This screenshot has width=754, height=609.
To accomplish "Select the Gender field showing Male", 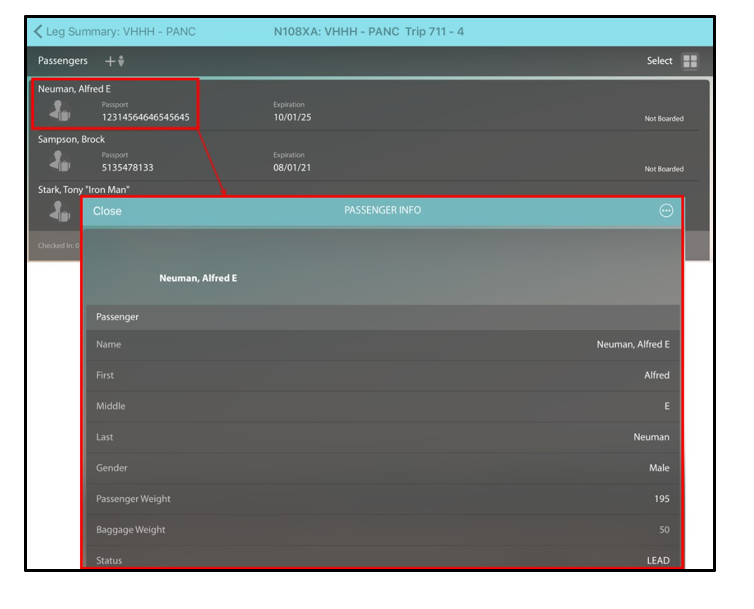I will point(382,468).
